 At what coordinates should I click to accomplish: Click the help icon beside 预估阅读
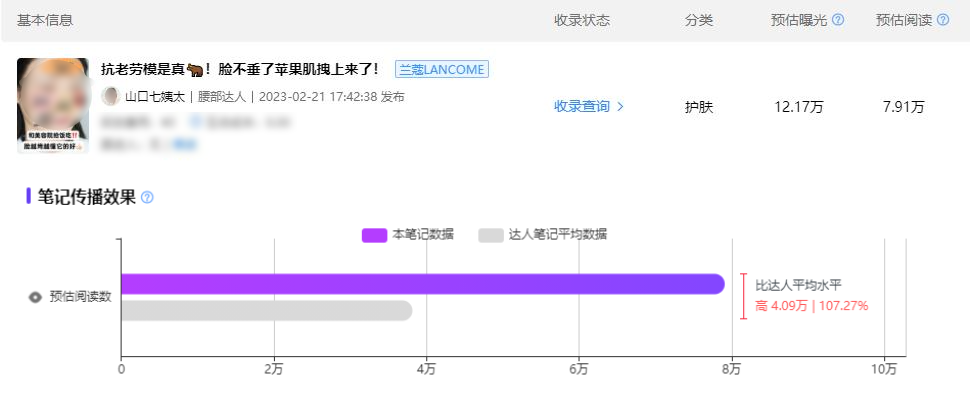943,20
